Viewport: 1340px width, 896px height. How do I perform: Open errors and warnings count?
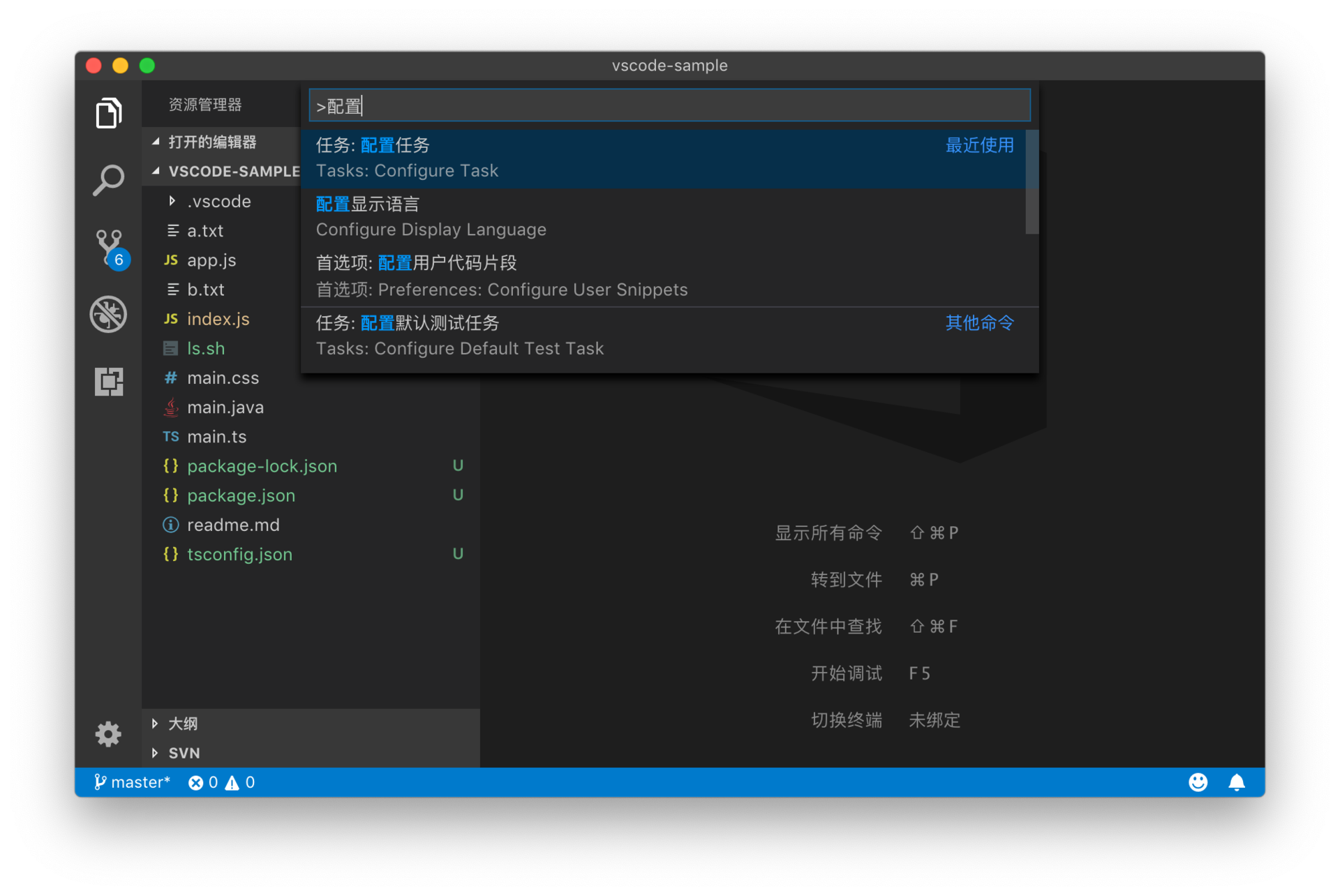click(222, 782)
